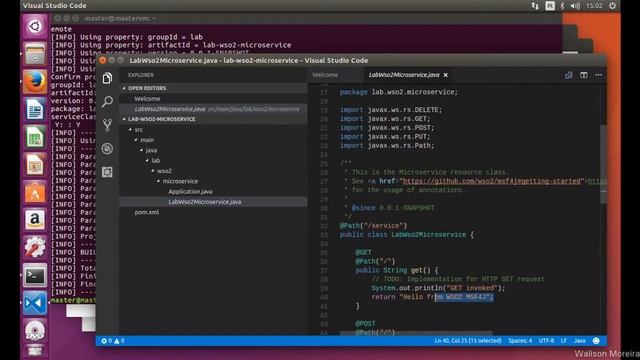Open the Files manager launcher icon

[35, 53]
